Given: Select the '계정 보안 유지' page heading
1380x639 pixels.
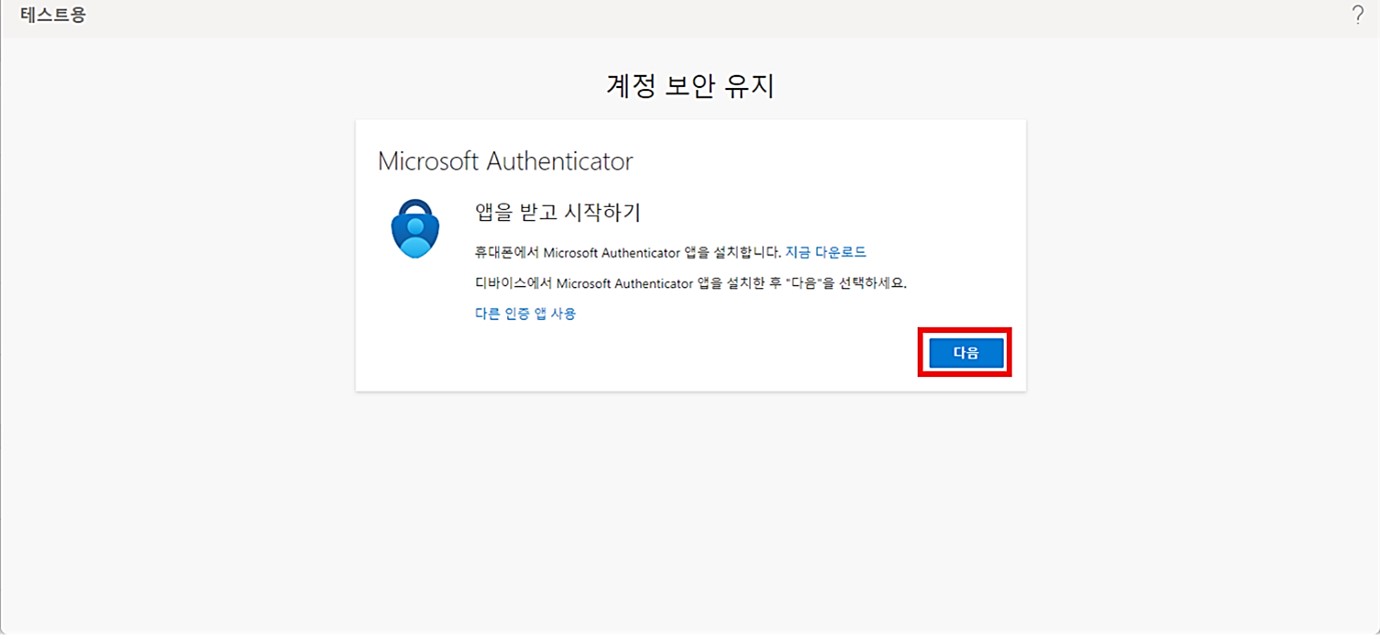Looking at the screenshot, I should (x=690, y=85).
